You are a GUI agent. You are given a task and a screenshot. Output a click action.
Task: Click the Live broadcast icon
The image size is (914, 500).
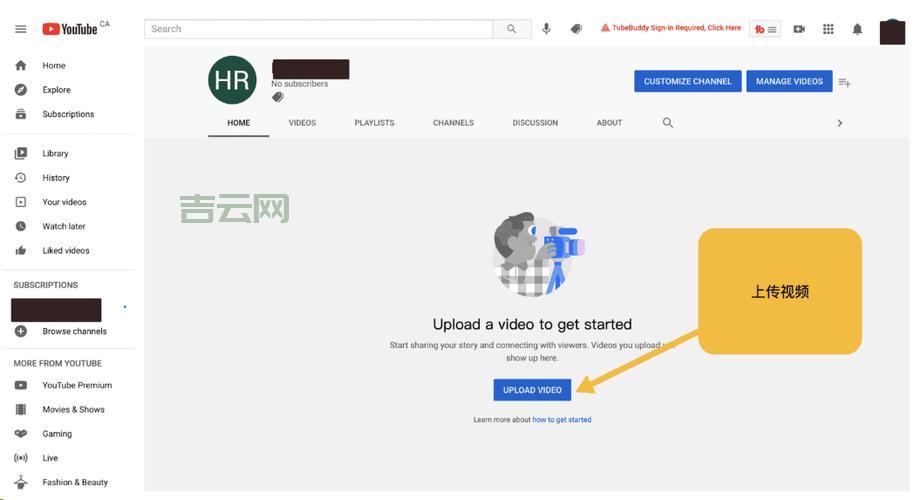point(20,458)
